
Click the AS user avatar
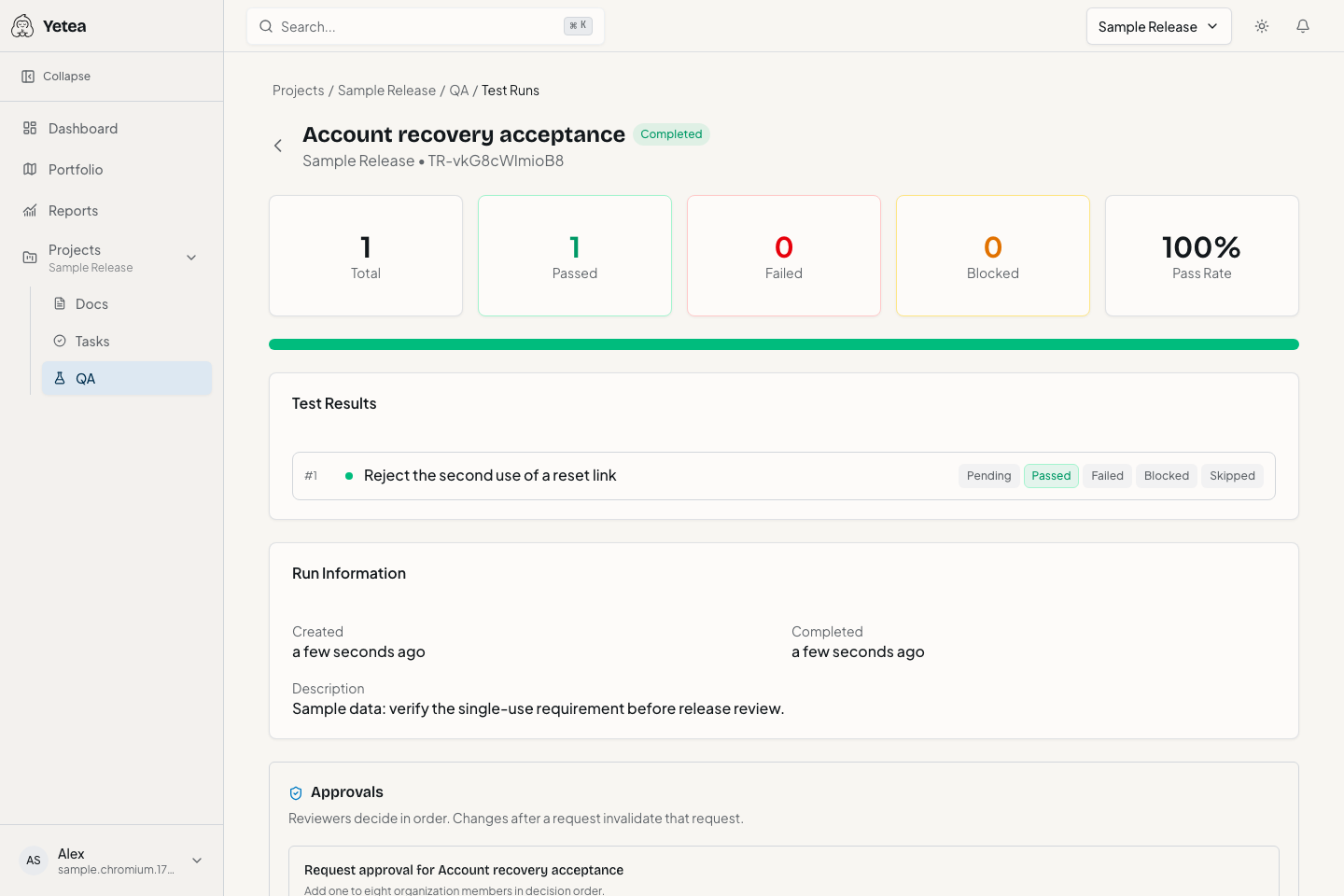34,861
